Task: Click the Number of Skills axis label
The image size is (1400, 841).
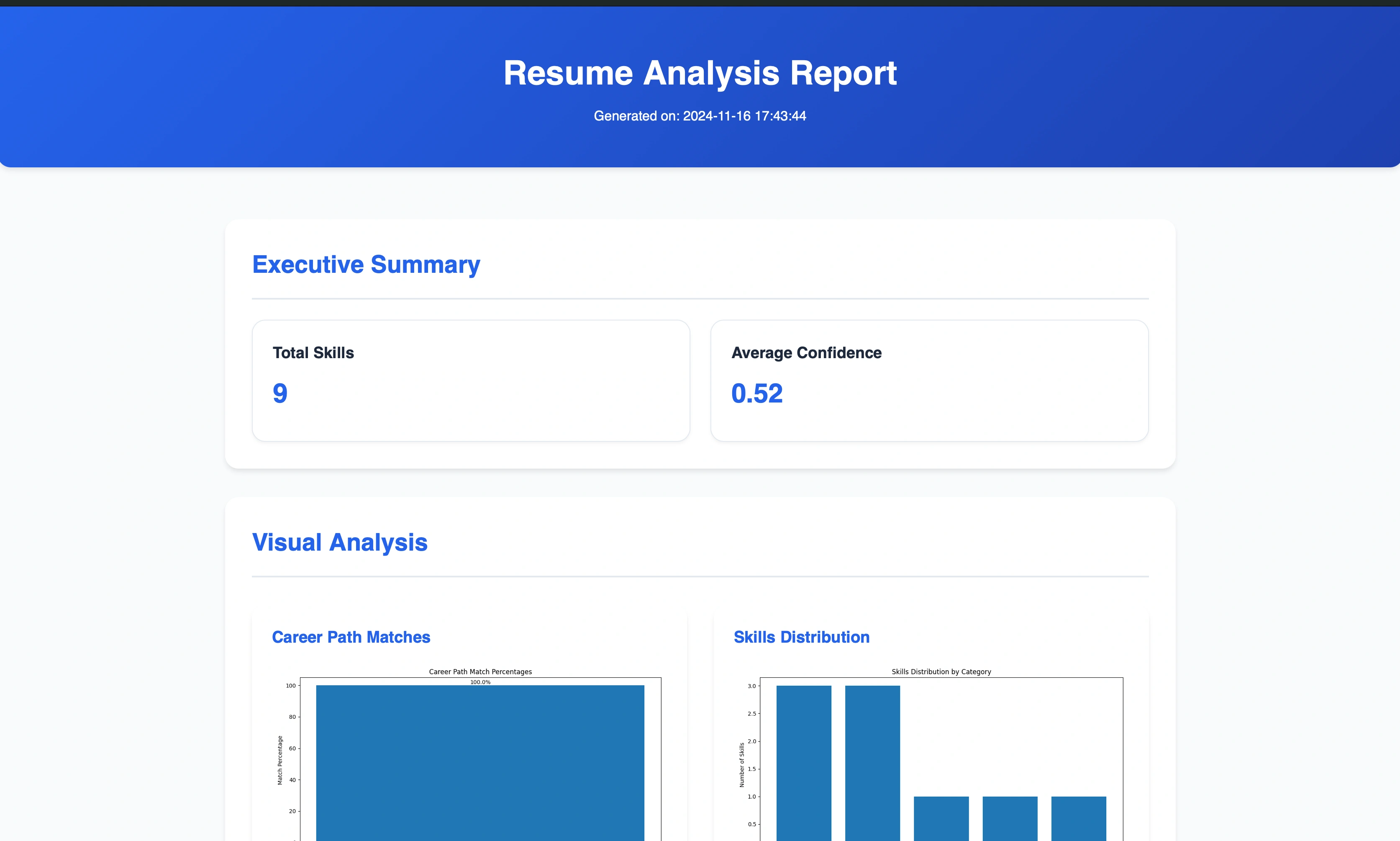Action: click(x=742, y=764)
